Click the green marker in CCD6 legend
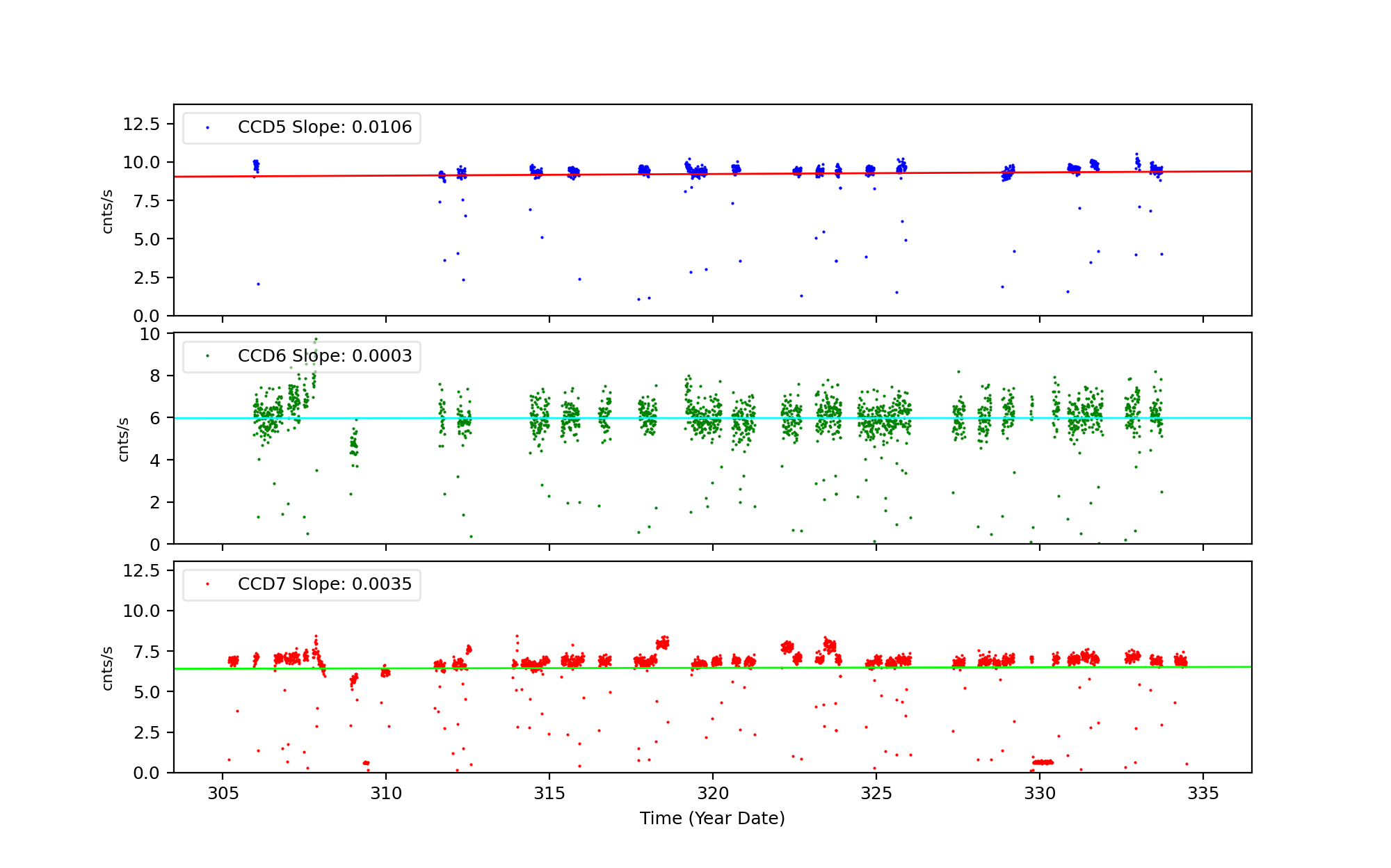Viewport: 1391px width, 868px height. [207, 356]
